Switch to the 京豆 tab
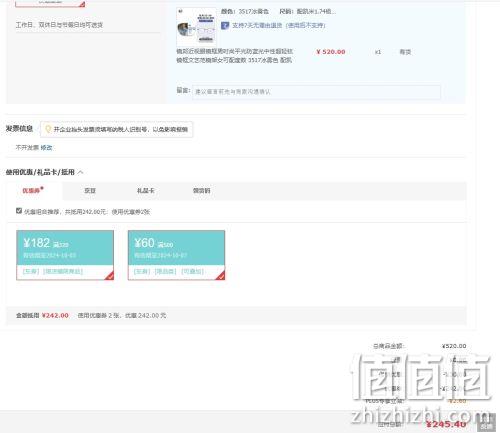 90,191
